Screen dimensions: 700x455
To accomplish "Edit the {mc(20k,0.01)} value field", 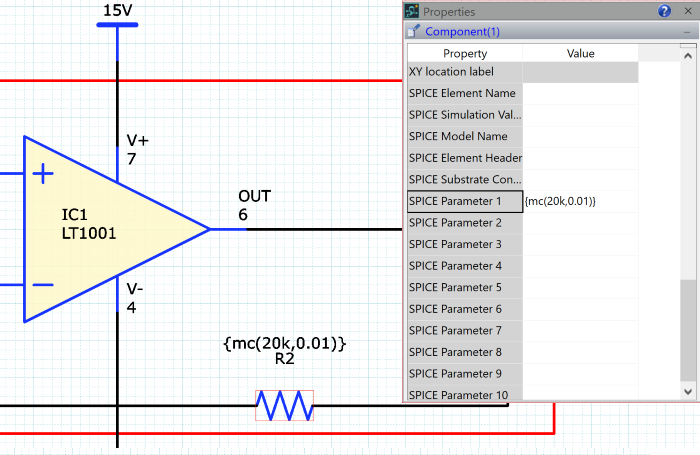I will point(580,201).
